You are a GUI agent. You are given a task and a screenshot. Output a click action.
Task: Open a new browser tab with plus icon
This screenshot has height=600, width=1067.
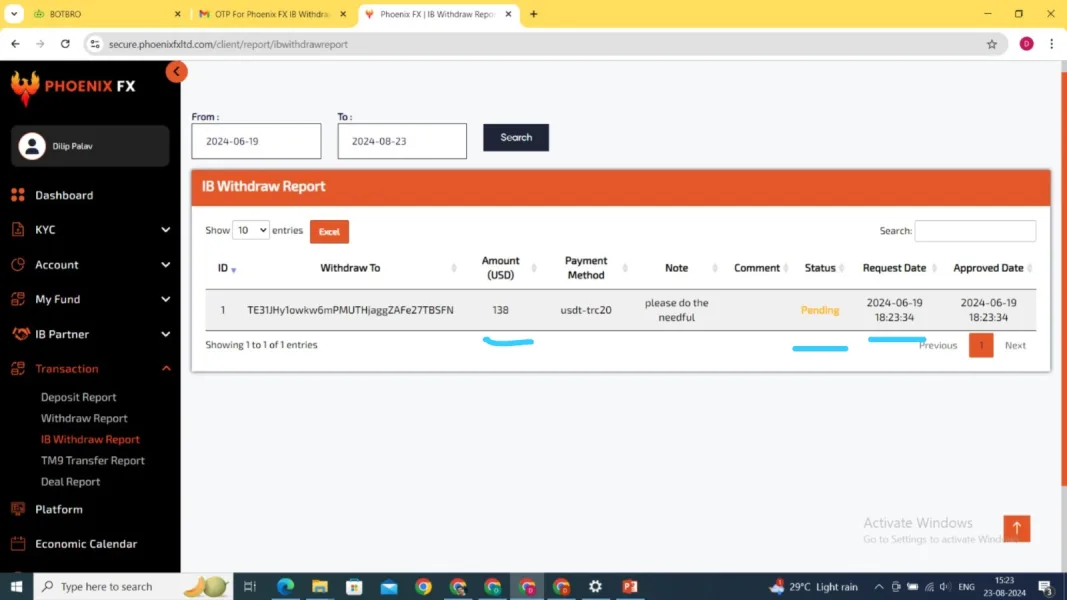[x=534, y=14]
